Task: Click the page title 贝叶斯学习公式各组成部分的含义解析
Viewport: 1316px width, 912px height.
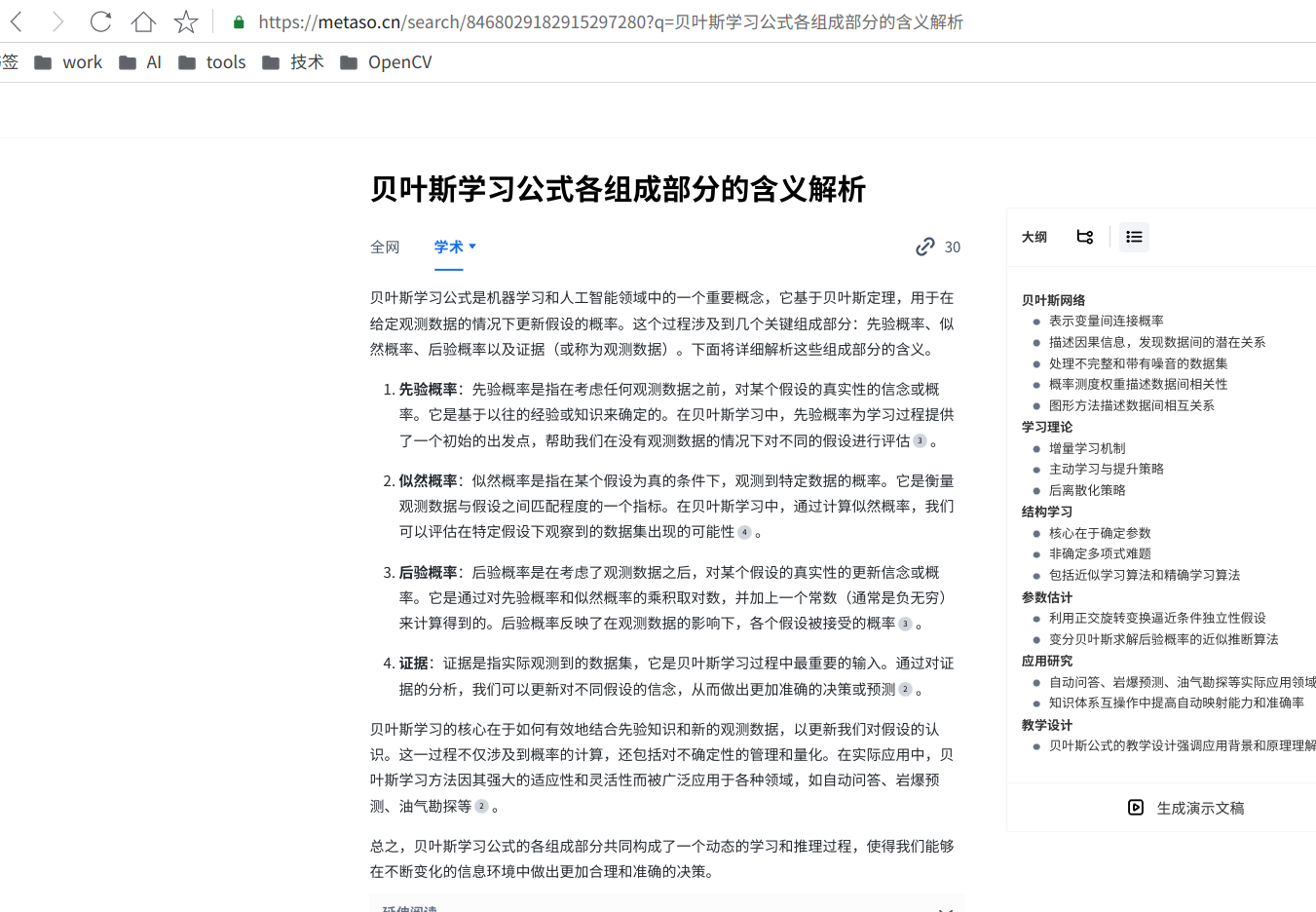Action: tap(618, 189)
